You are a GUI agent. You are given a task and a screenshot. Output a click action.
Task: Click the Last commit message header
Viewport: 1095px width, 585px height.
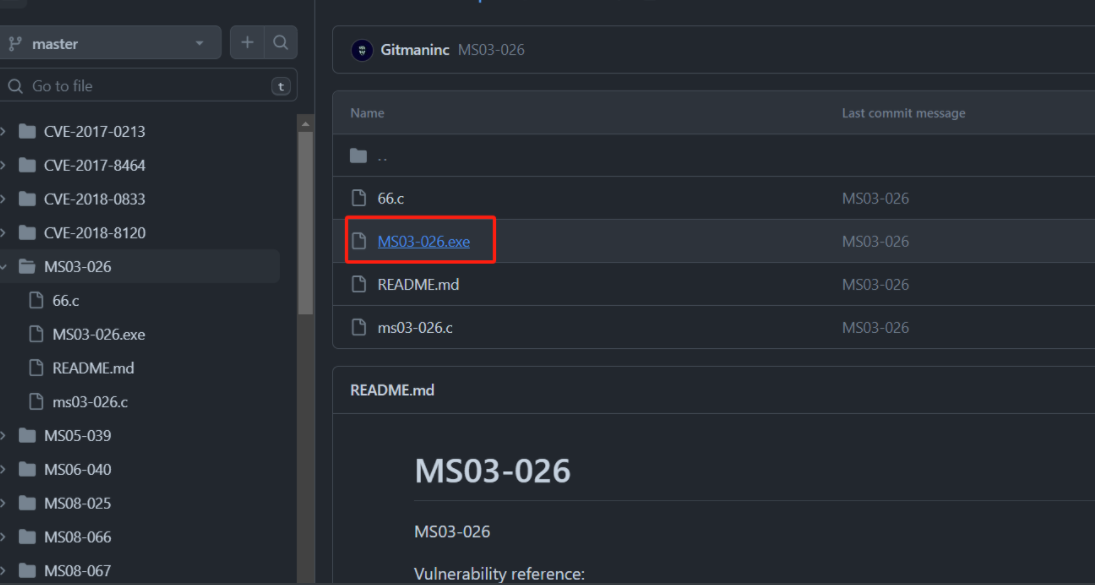904,113
